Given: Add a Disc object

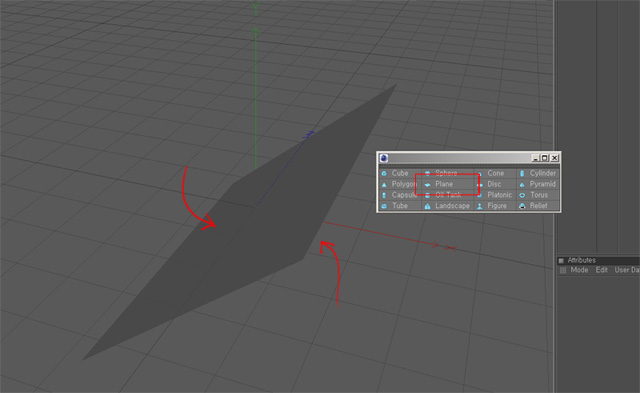Looking at the screenshot, I should tap(489, 184).
